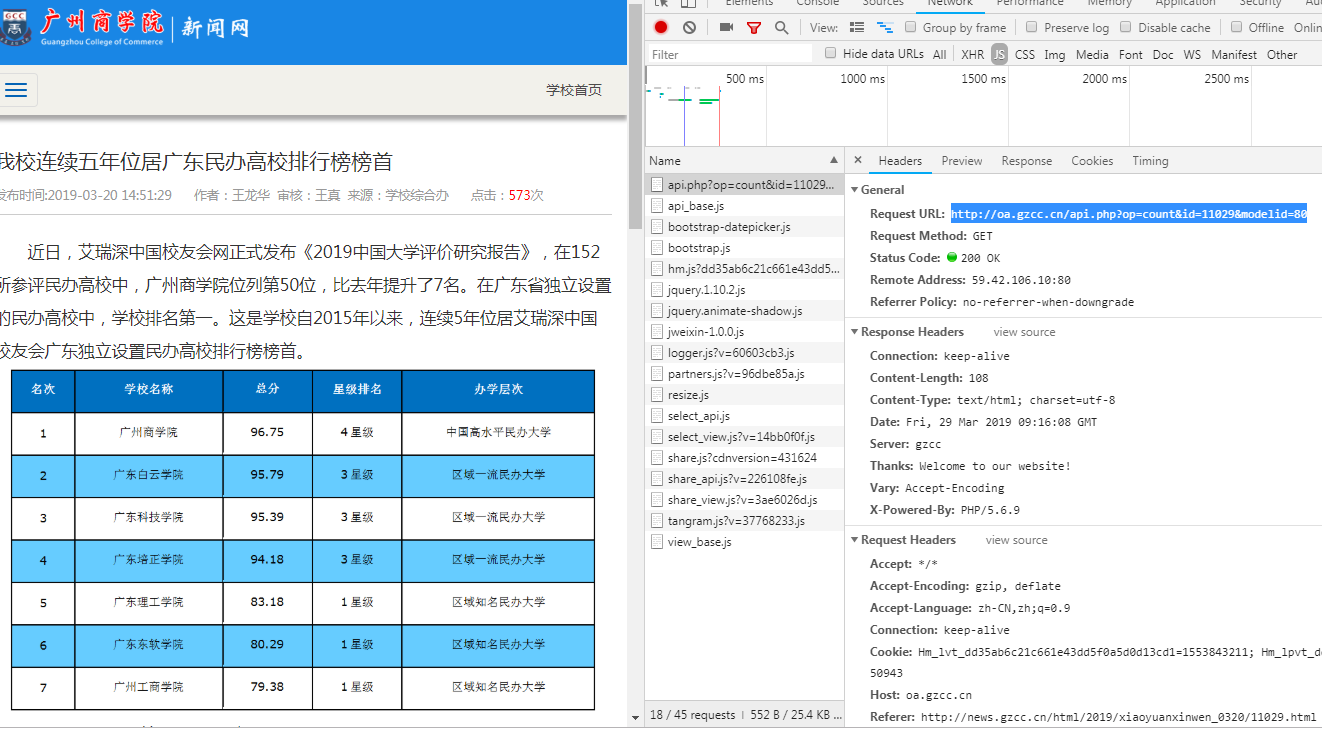The height and width of the screenshot is (733, 1322).
Task: Enable Preserve log checkbox
Action: point(1032,27)
